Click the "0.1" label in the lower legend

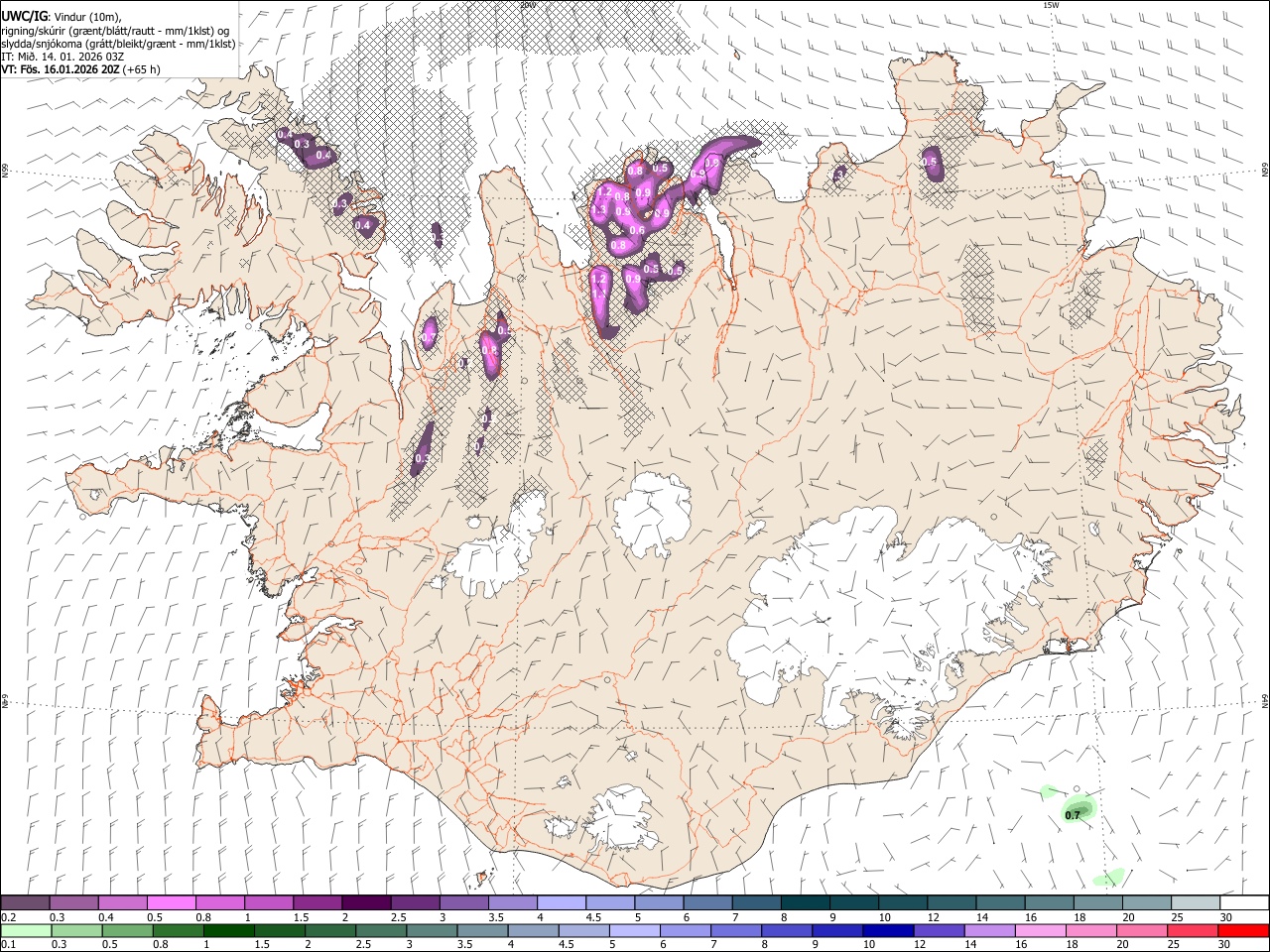[9, 945]
